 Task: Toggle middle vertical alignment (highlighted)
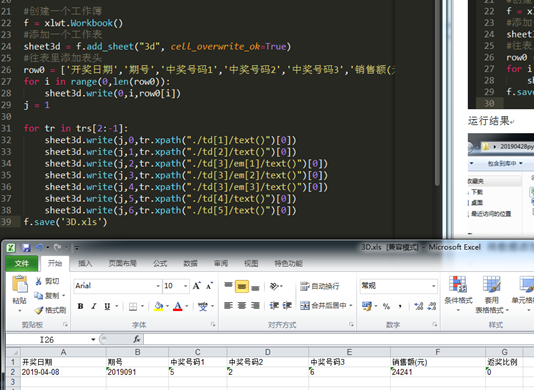(241, 286)
